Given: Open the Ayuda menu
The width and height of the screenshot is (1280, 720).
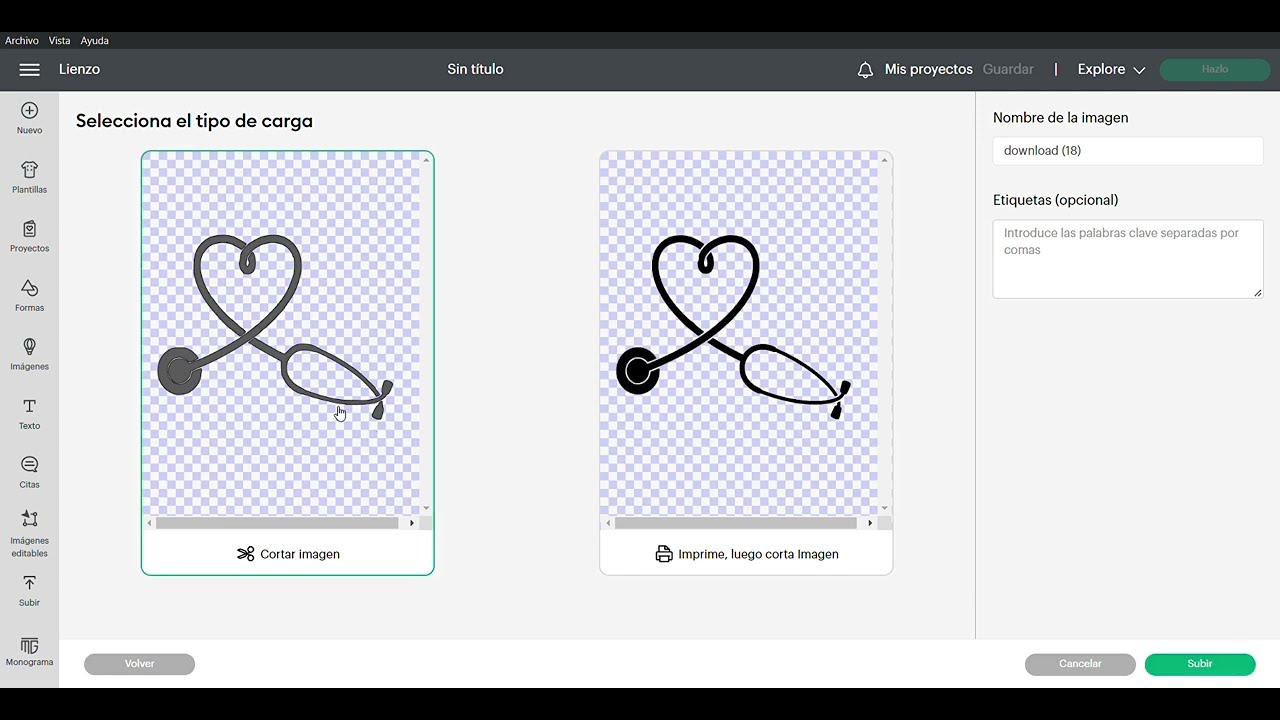Looking at the screenshot, I should pyautogui.click(x=95, y=41).
